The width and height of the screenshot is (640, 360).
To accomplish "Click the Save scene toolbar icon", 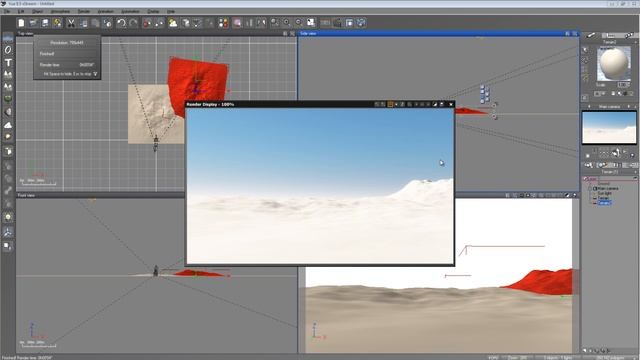I will [45, 23].
